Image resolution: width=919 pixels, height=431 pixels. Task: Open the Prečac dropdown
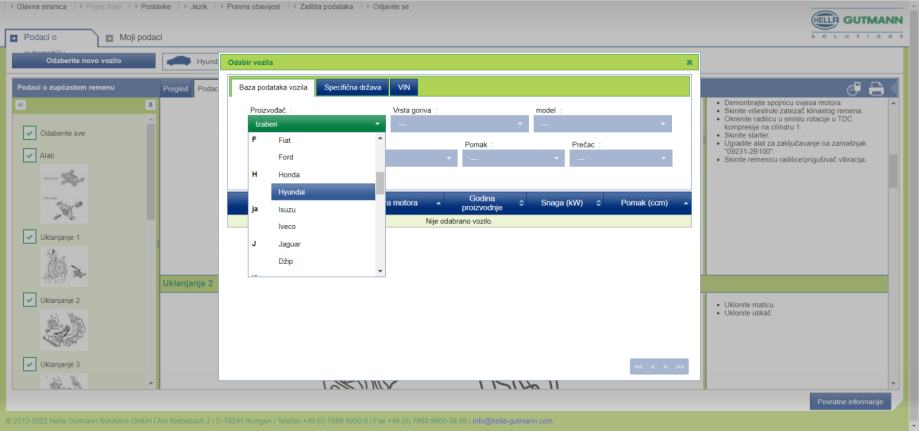point(621,158)
